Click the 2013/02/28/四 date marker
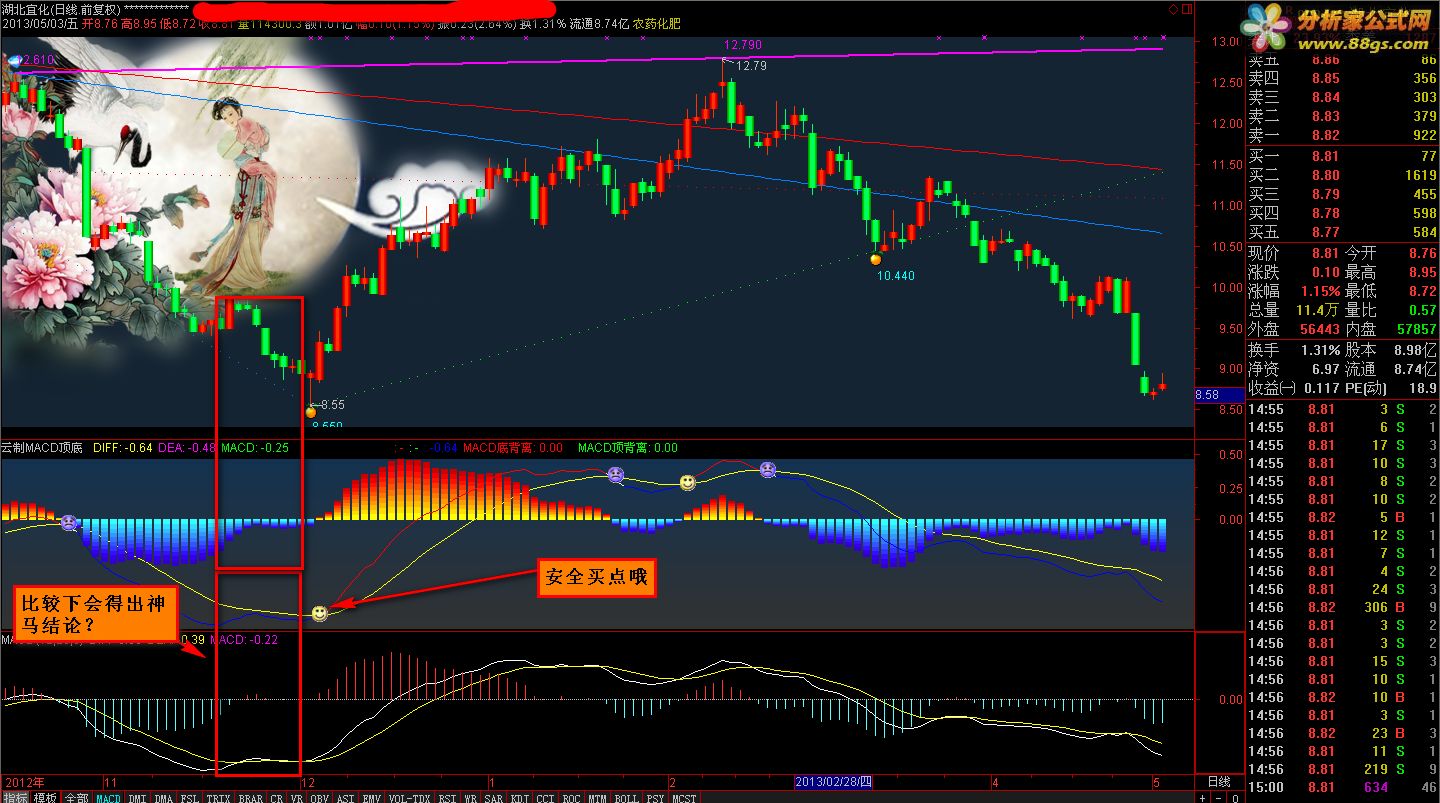Viewport: 1440px width, 803px height. click(x=834, y=782)
